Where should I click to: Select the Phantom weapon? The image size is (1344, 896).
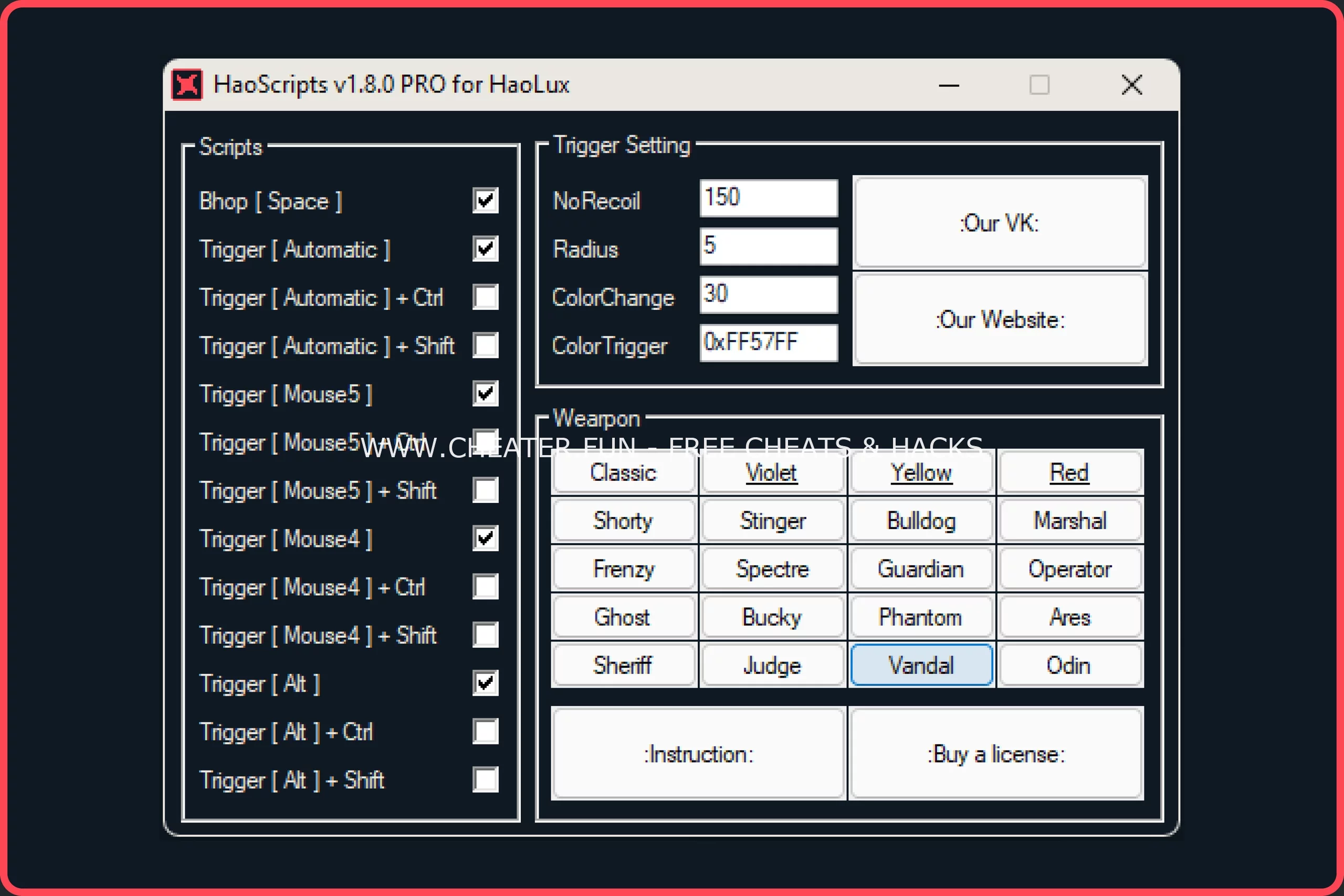(921, 617)
